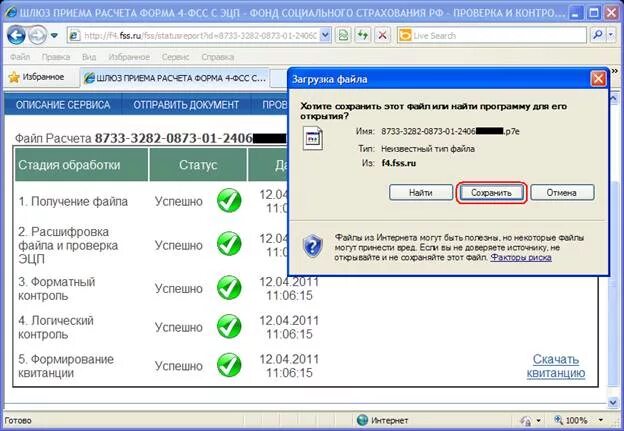Click green checkmark for Получение файла

tap(229, 201)
